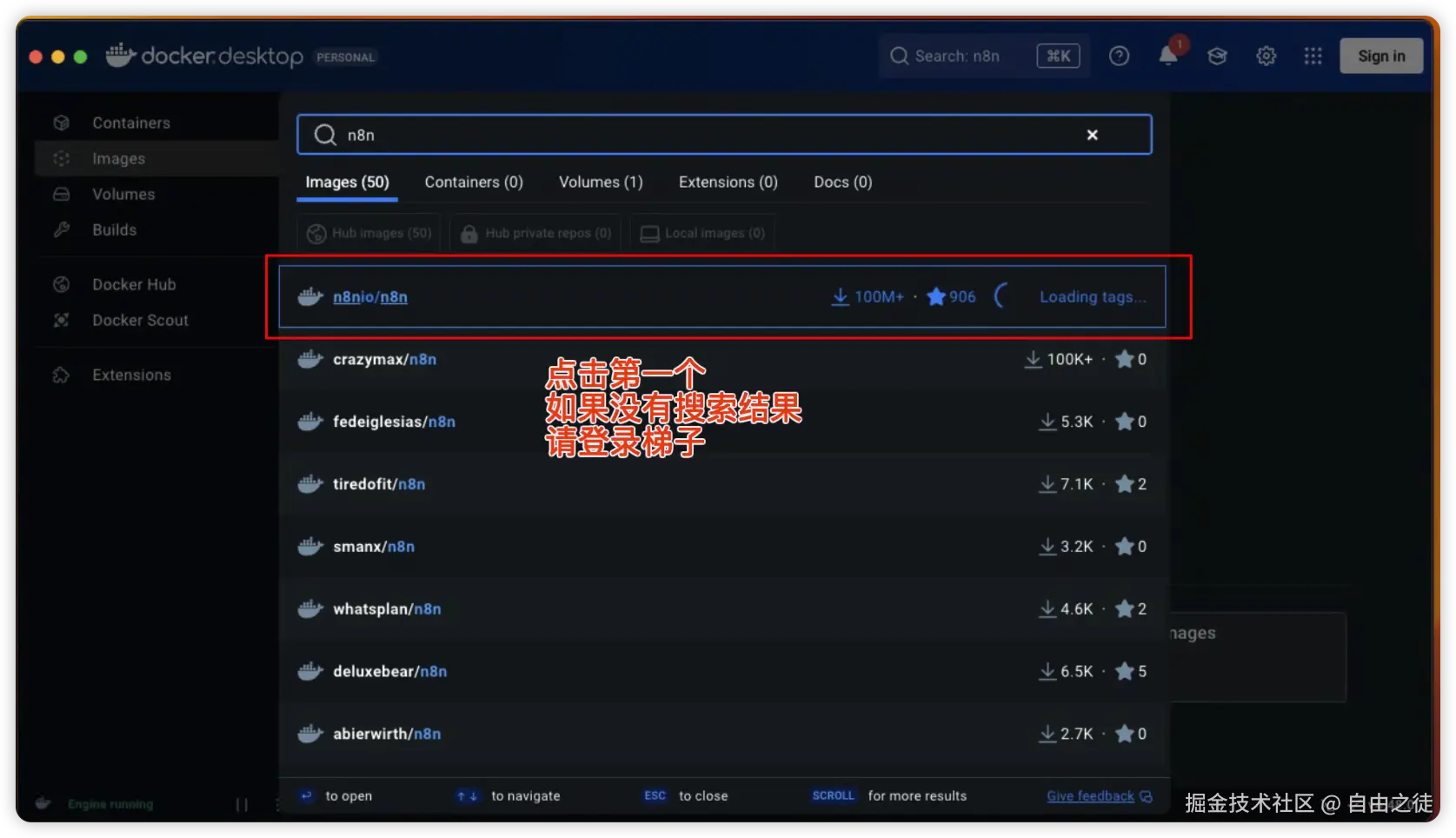This screenshot has width=1456, height=838.
Task: Click the Docker Desktop whale logo
Action: pyautogui.click(x=120, y=55)
